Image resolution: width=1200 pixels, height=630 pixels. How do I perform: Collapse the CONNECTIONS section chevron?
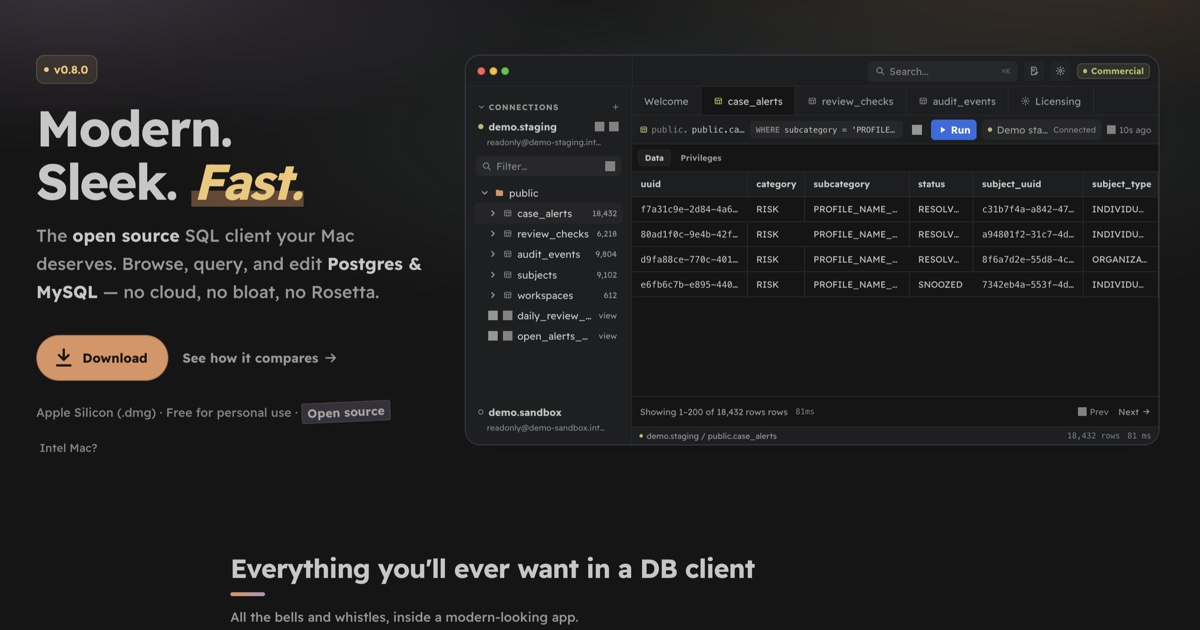tap(481, 107)
